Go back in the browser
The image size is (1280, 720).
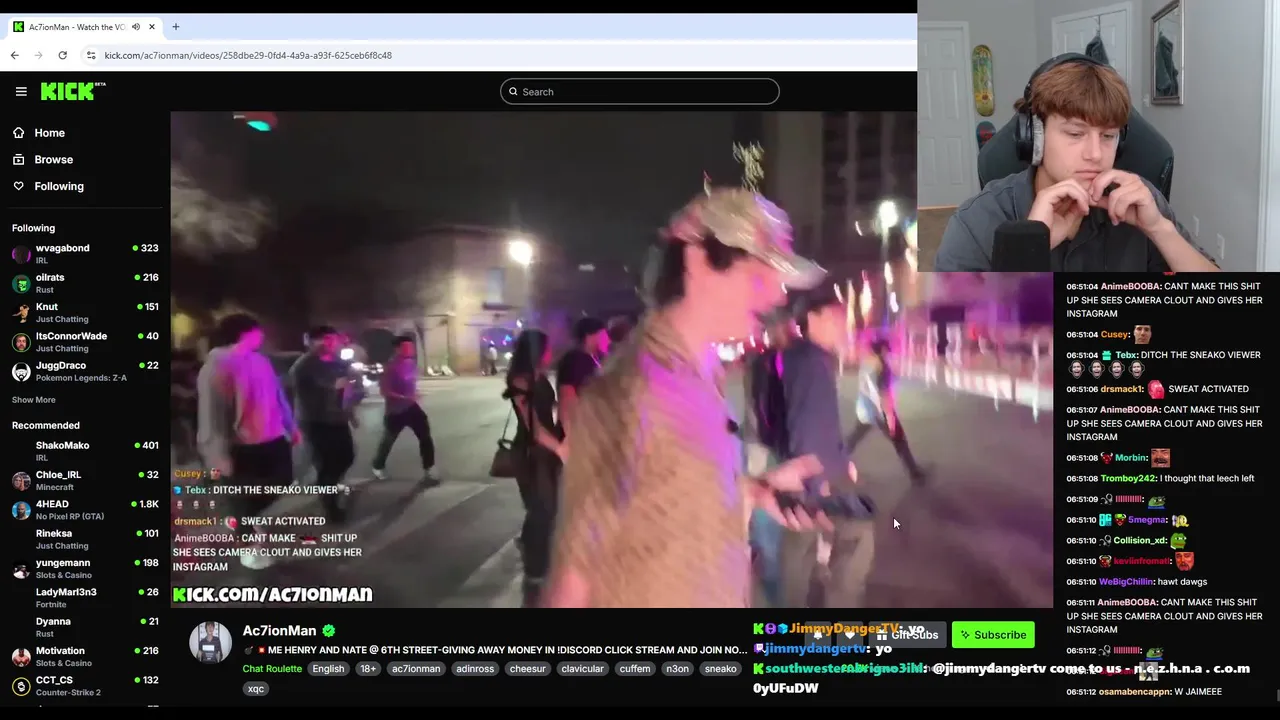tap(15, 55)
